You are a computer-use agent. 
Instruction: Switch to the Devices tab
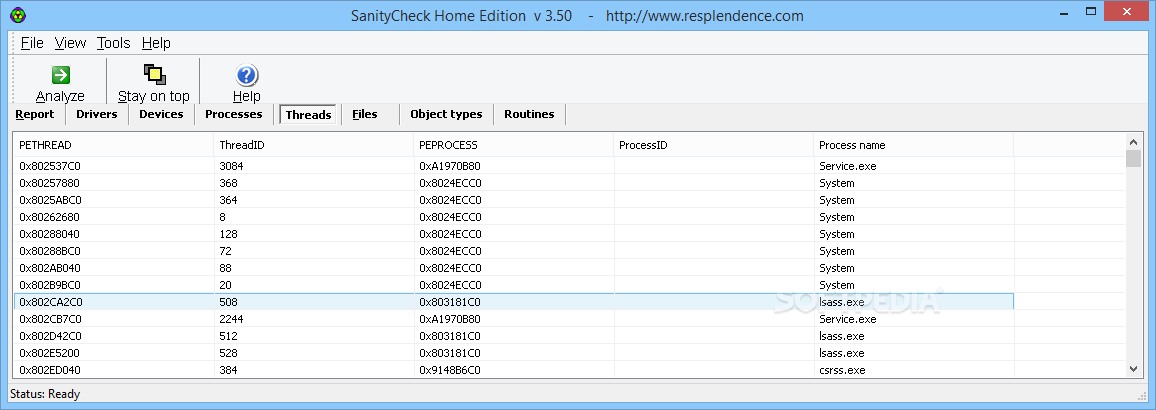[x=161, y=114]
